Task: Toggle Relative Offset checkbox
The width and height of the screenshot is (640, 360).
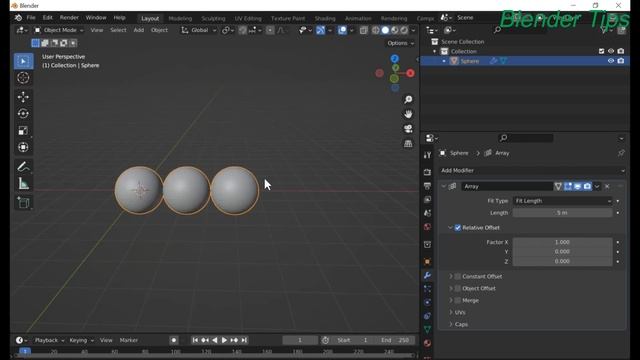Action: [x=458, y=228]
